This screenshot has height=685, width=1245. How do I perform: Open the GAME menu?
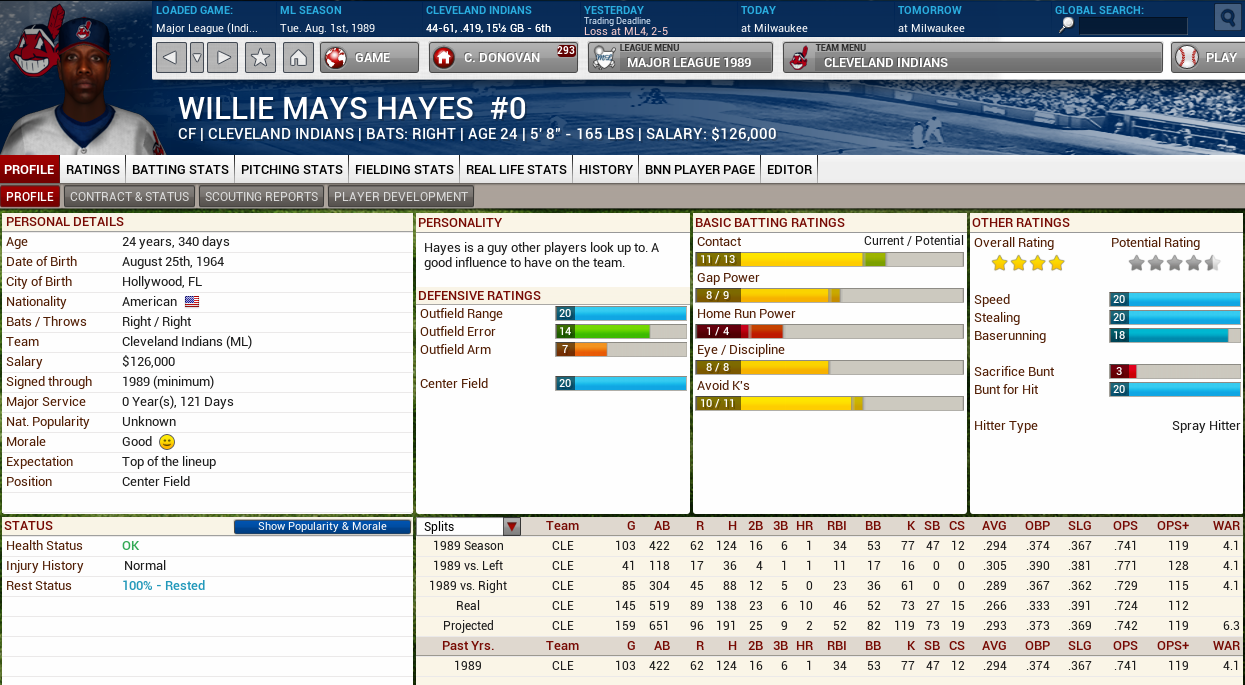click(369, 57)
